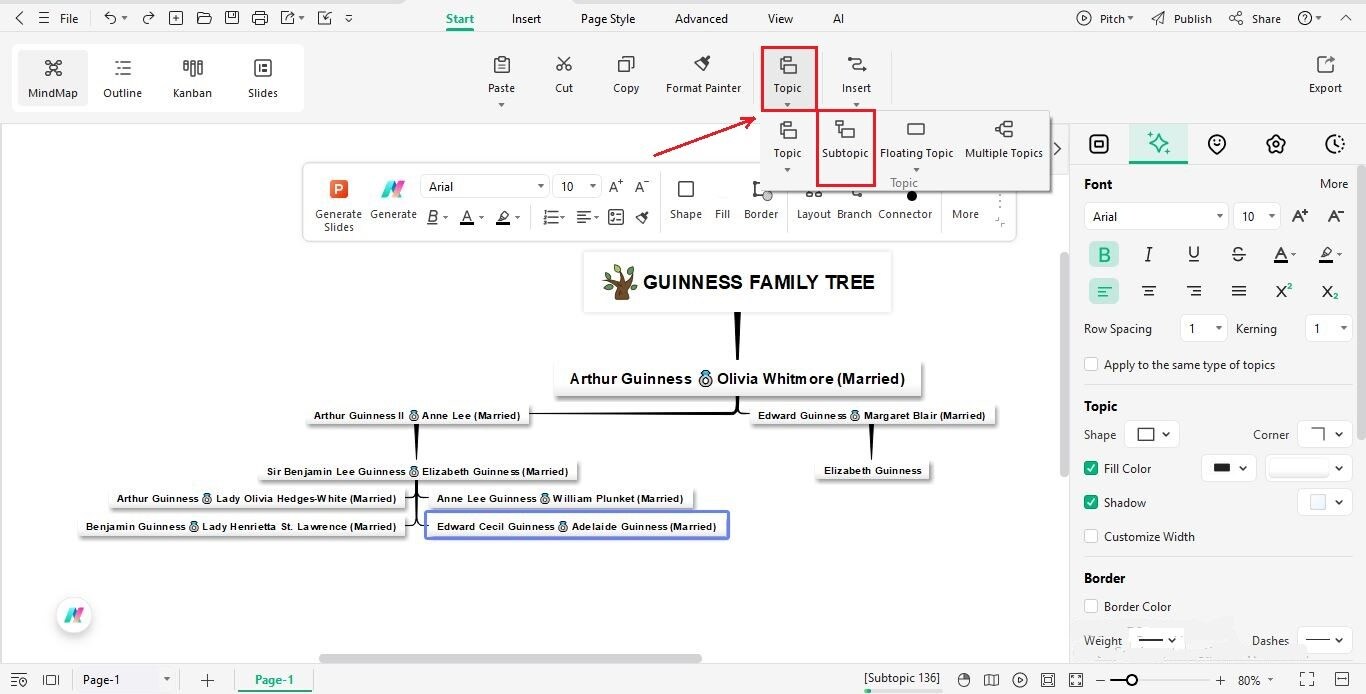
Task: Click Generate Slides in floating toolbar
Action: 339,205
